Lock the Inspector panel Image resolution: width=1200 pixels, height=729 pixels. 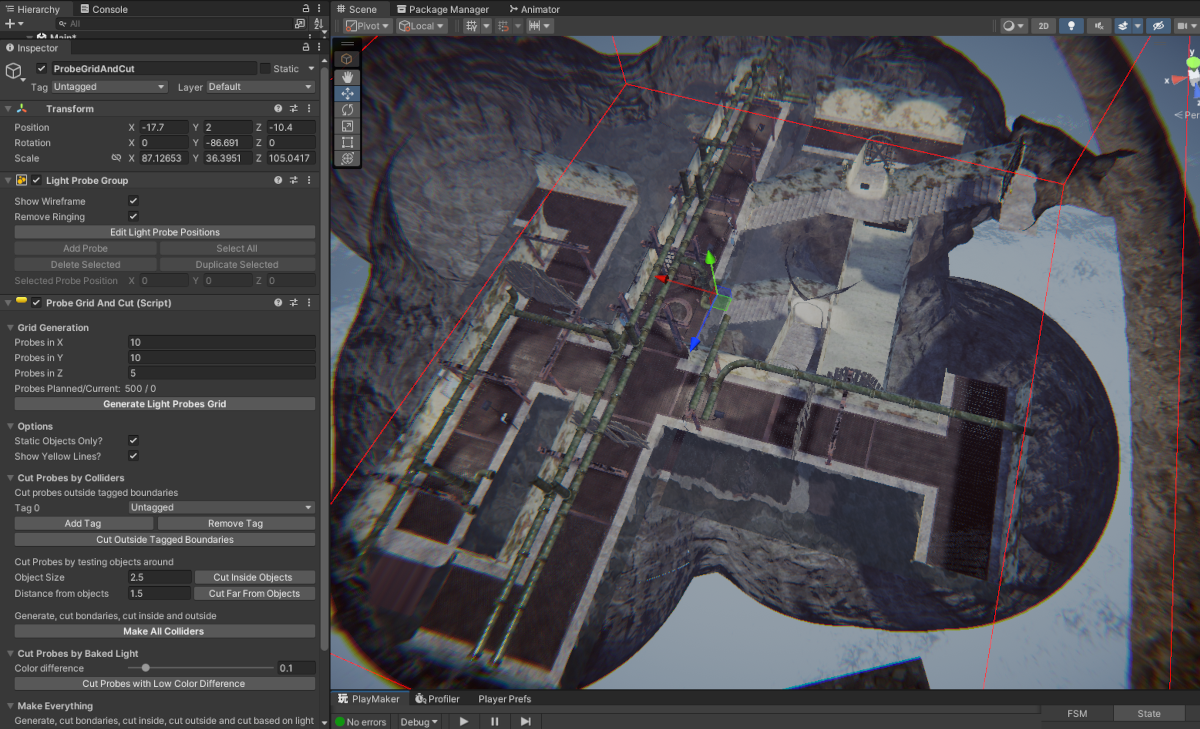click(x=306, y=47)
